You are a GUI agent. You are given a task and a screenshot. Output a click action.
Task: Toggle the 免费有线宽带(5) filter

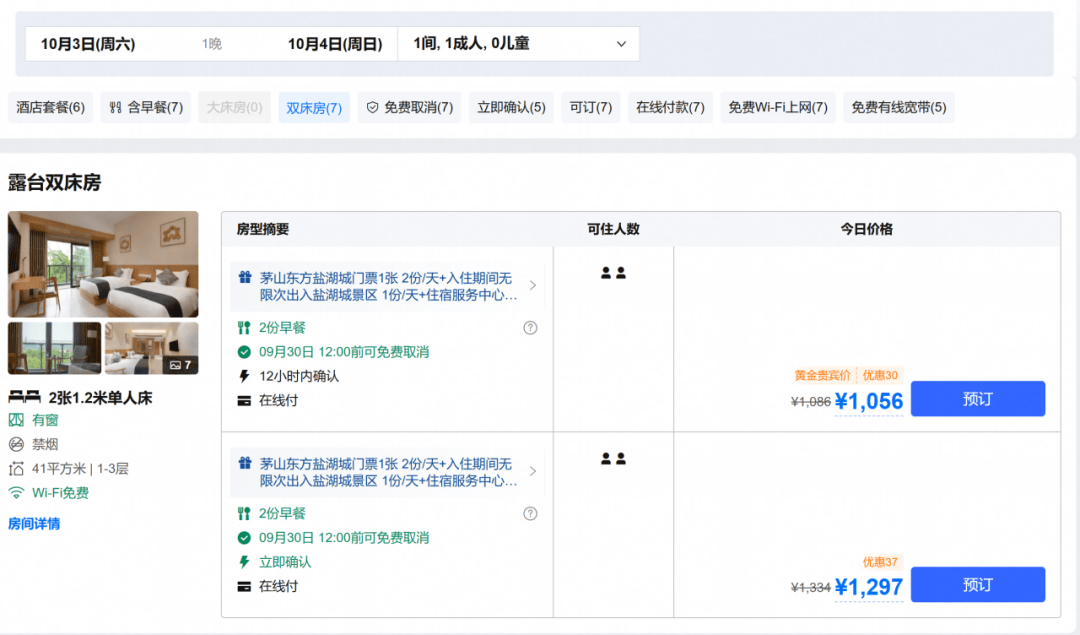pos(899,107)
